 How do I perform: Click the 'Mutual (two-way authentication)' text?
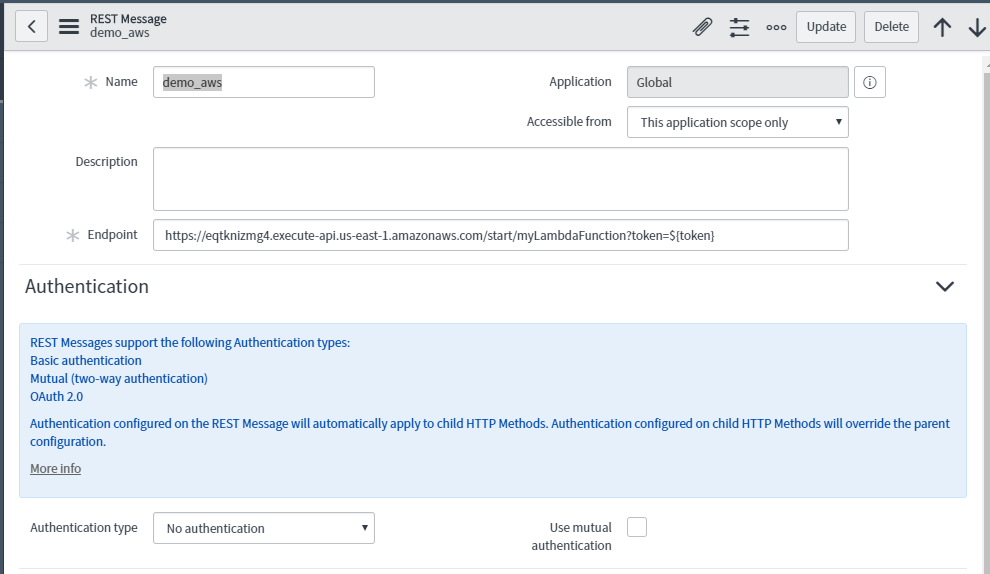119,378
